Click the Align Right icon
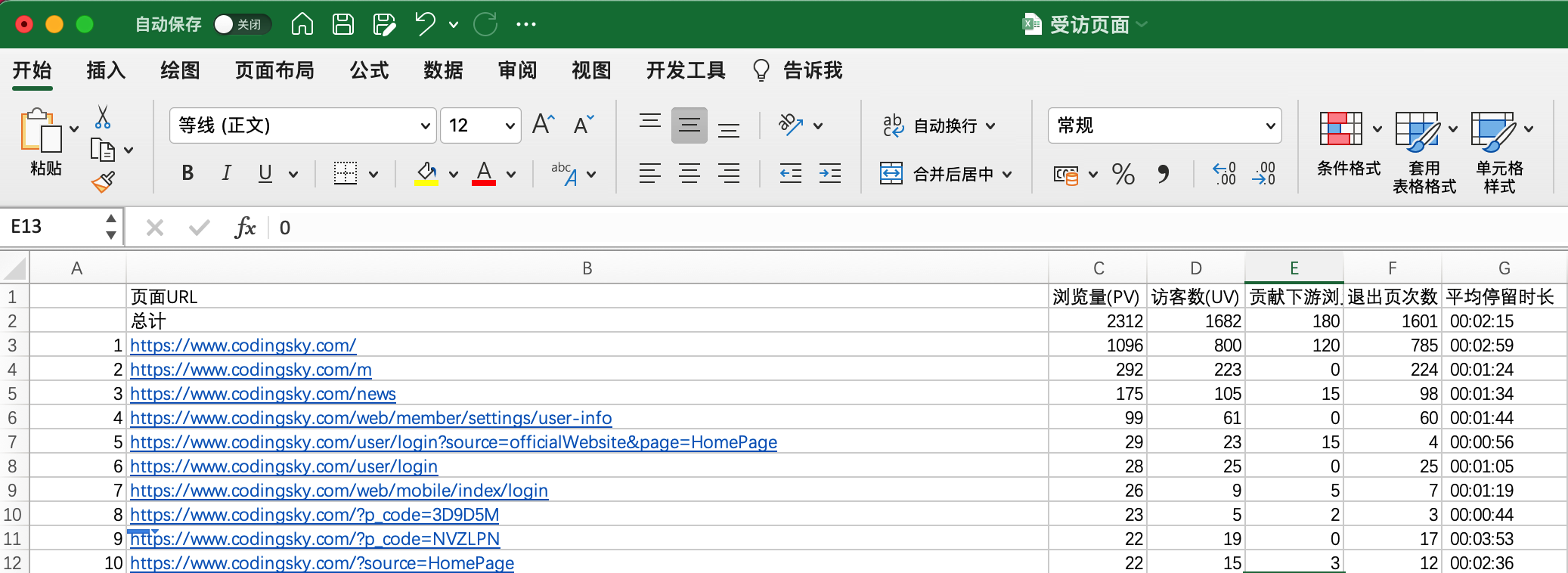 pos(729,173)
